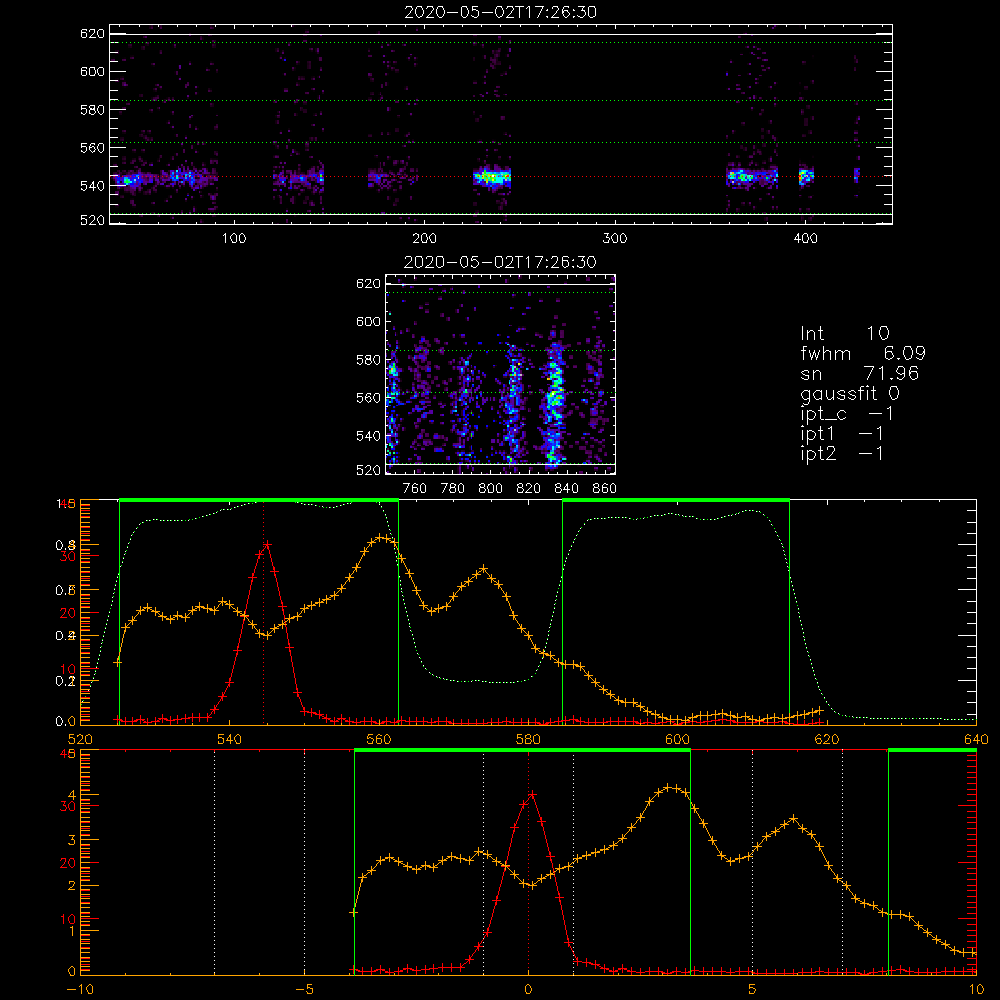Select the 'ipt_c -1' parameter text

847,414
